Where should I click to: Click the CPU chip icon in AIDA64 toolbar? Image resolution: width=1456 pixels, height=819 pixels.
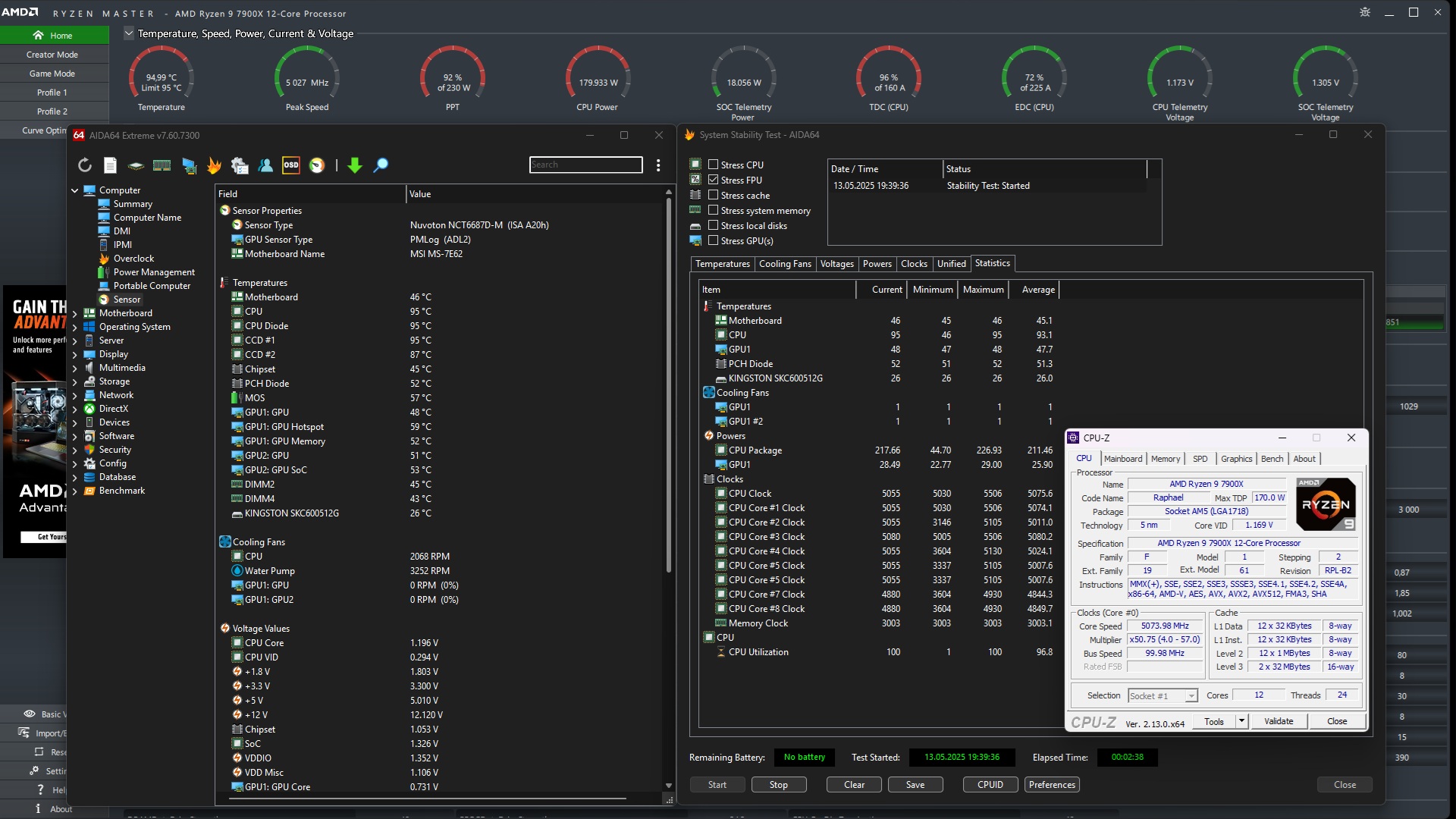coord(136,165)
